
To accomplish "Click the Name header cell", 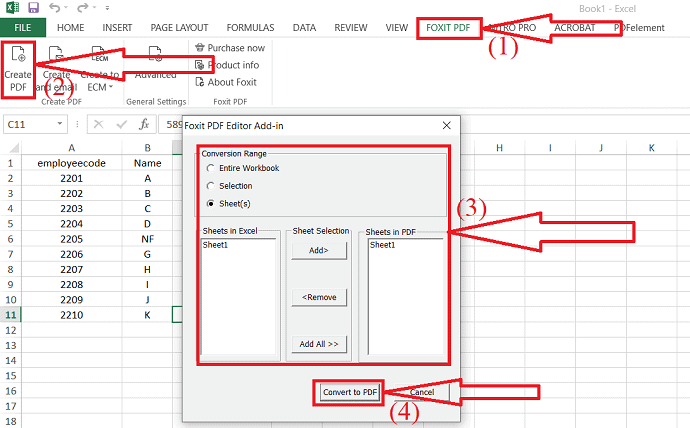I will point(147,163).
